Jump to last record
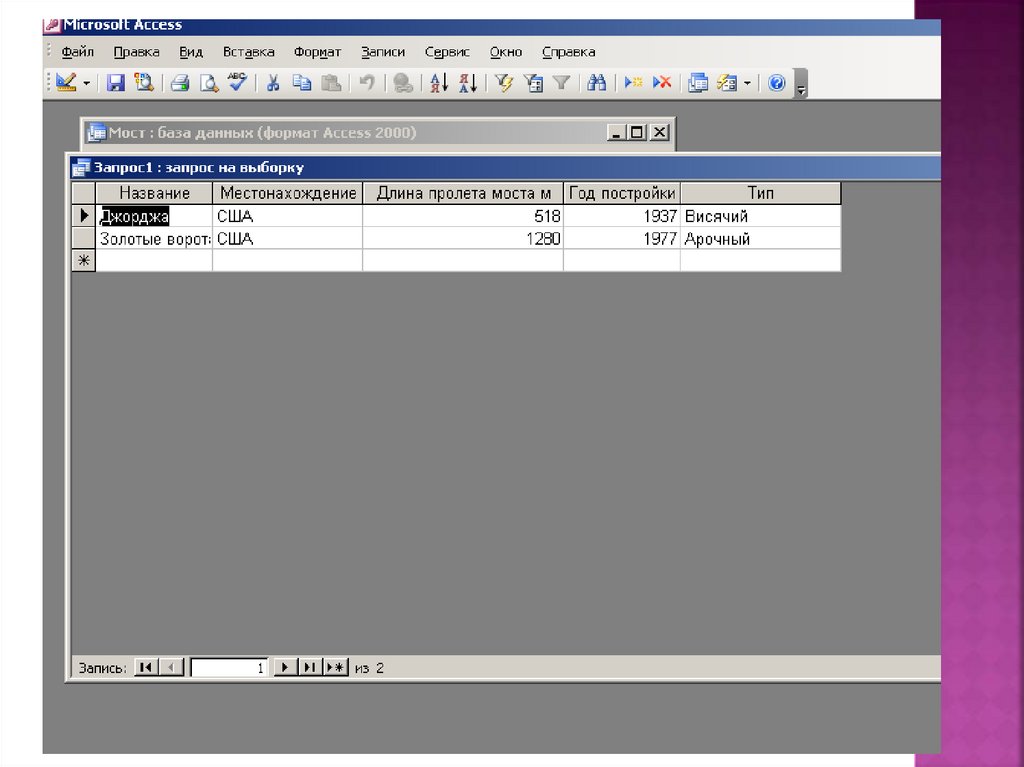Screen dimensions: 1024x767 coord(309,667)
